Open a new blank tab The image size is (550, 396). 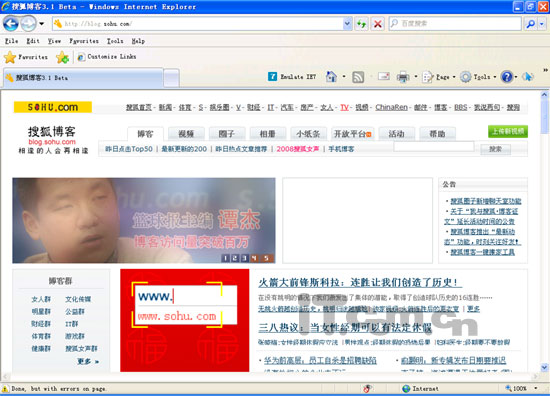[172, 78]
